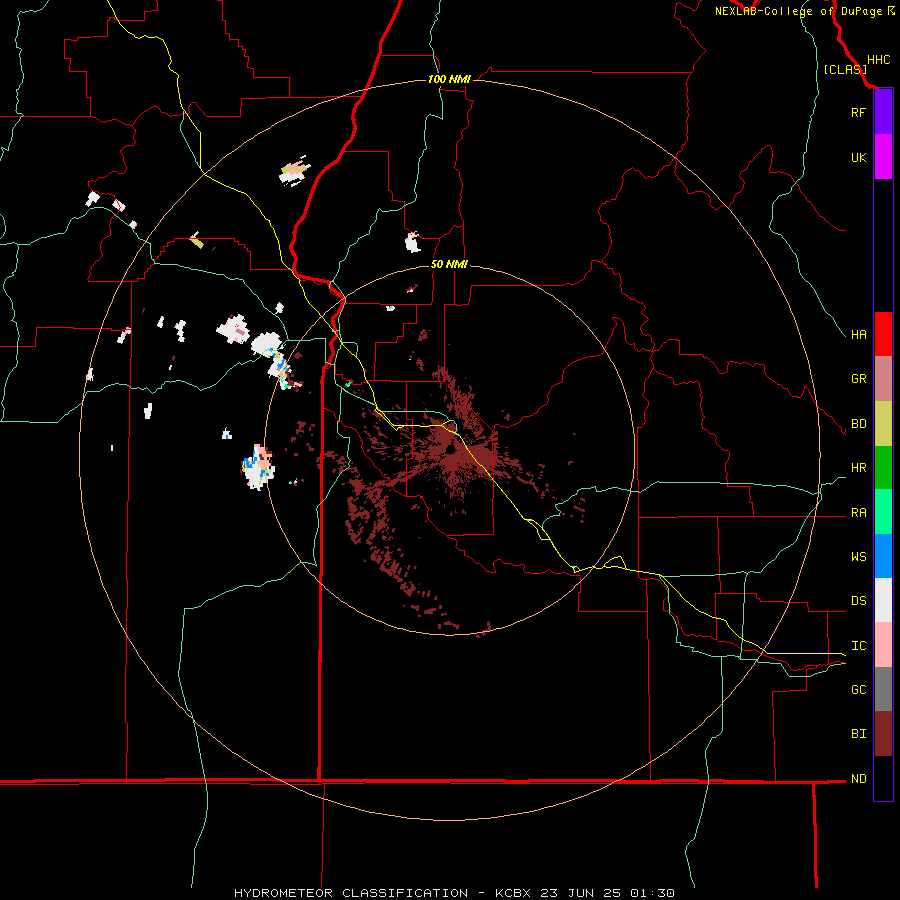Click the DS white legend swatch
The width and height of the screenshot is (900, 900).
[x=883, y=600]
